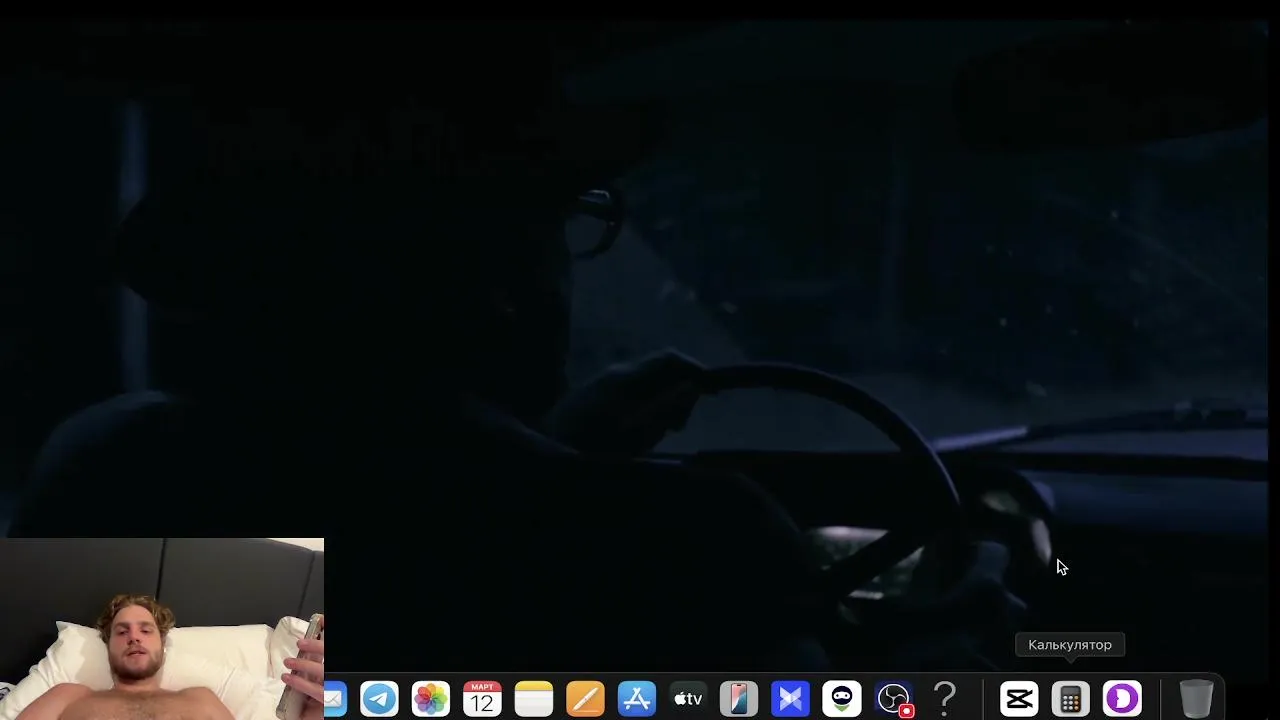Open the ninja face app icon
Viewport: 1280px width, 720px height.
pyautogui.click(x=842, y=698)
